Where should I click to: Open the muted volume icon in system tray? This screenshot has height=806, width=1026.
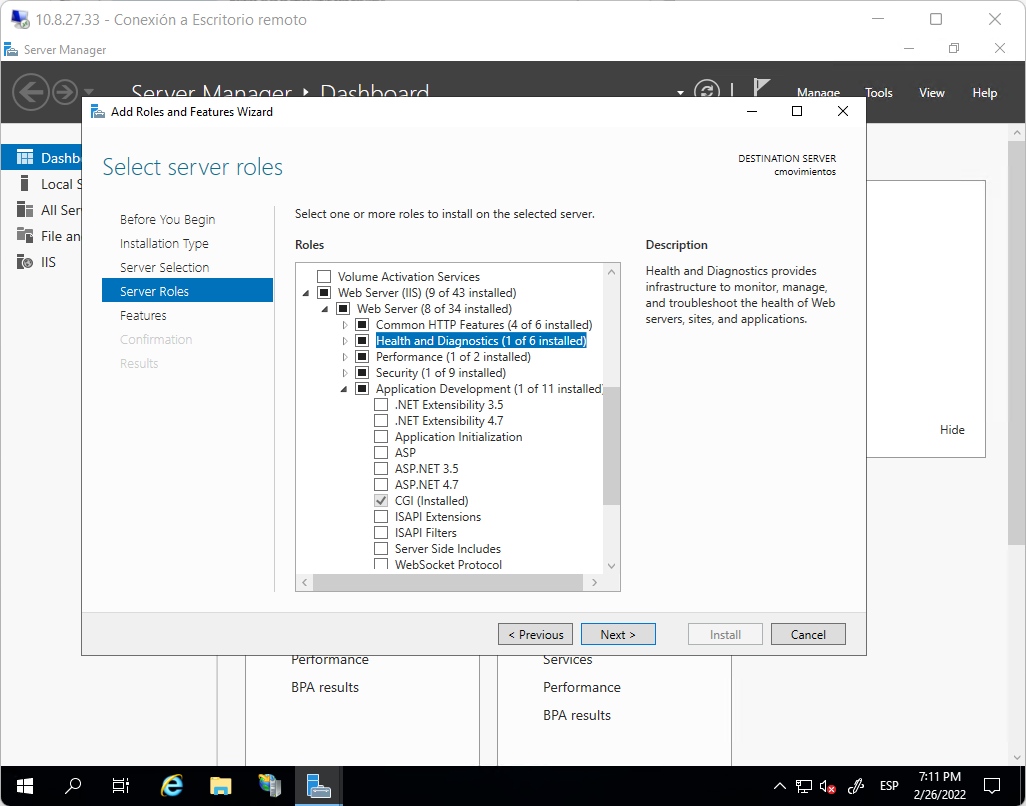[x=826, y=786]
